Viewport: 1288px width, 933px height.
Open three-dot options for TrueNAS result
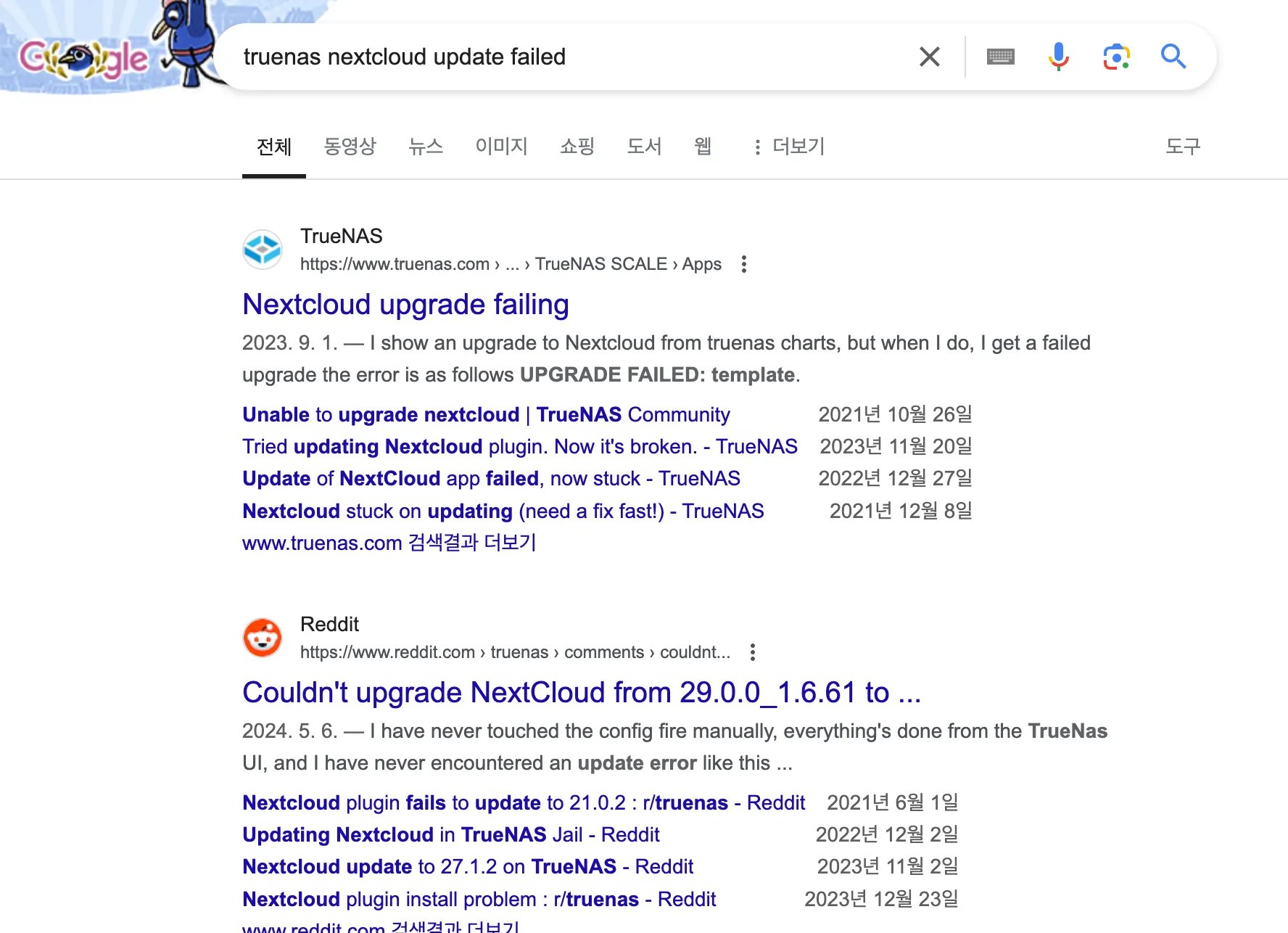coord(743,264)
